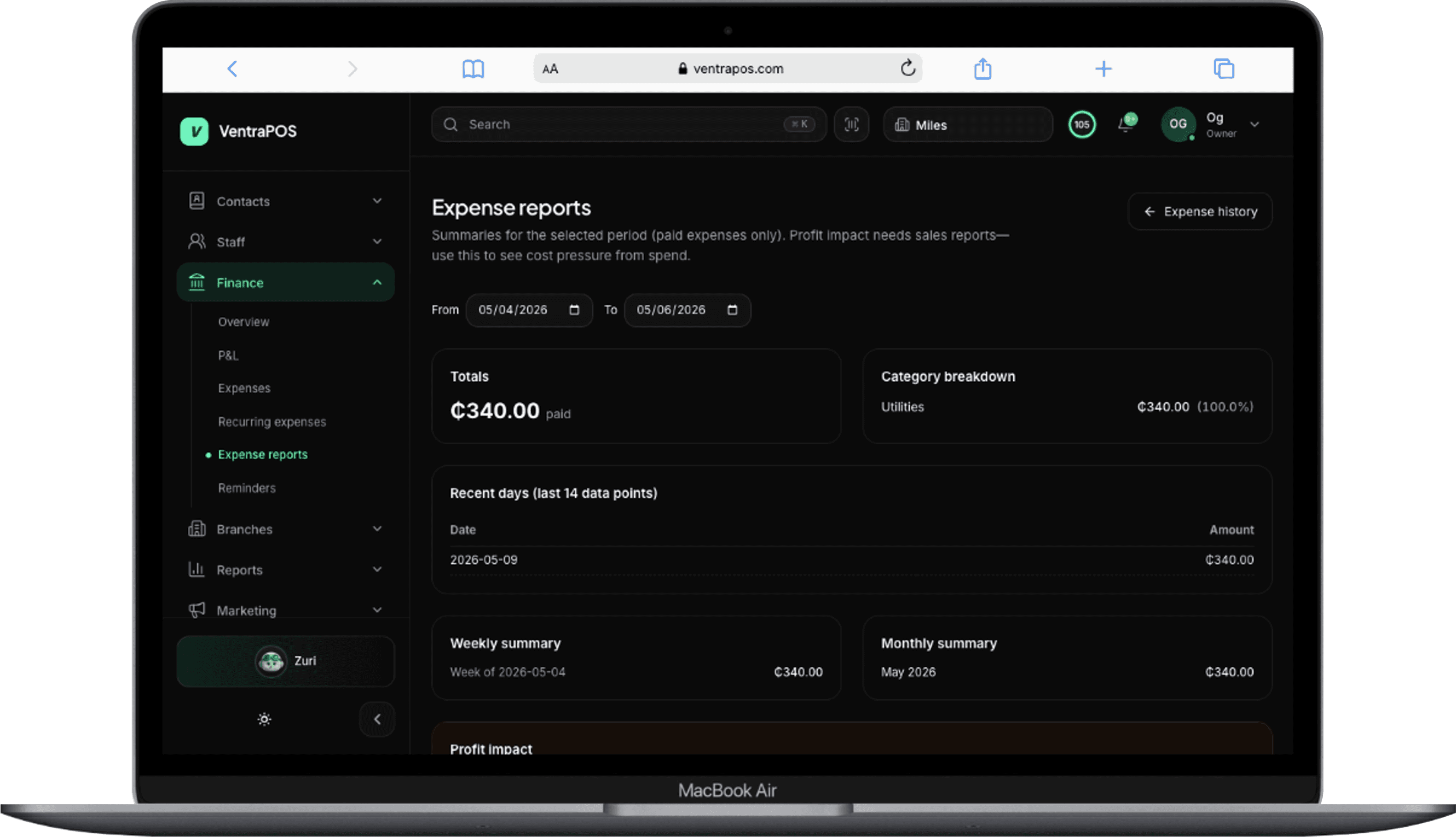
Task: Click the Recent days heading
Action: 553,493
